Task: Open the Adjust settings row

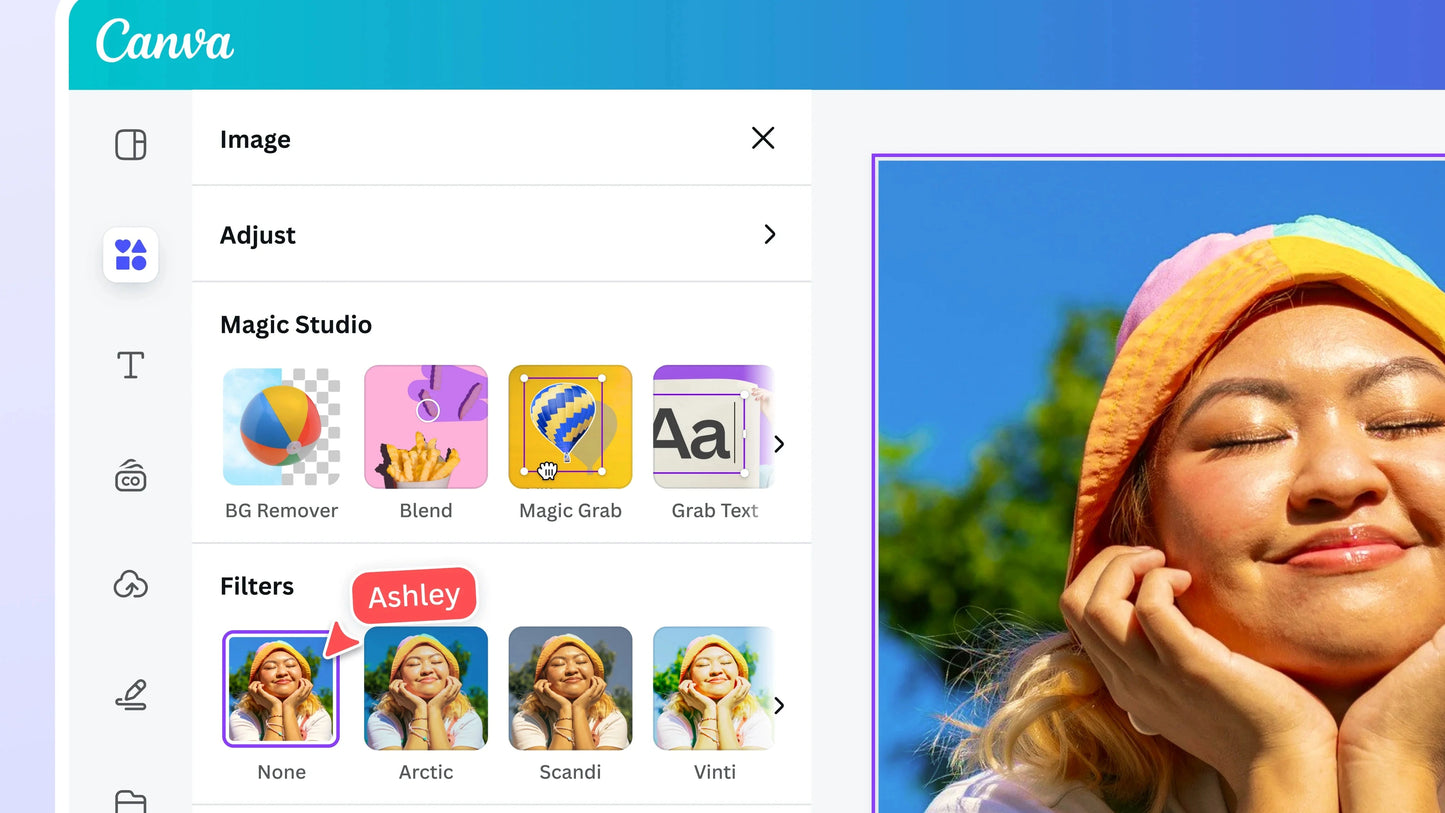Action: tap(501, 234)
